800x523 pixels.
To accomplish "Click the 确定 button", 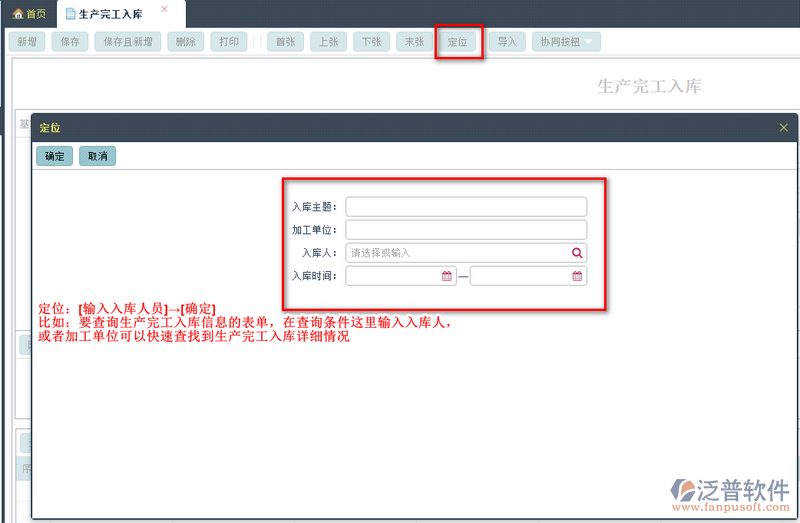I will 55,156.
